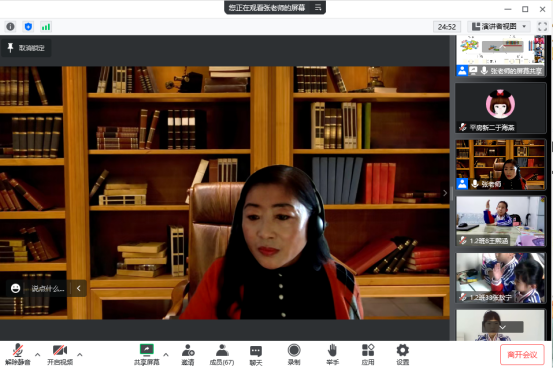This screenshot has height=369, width=554.
Task: Minimize the meeting window
Action: 508,9
